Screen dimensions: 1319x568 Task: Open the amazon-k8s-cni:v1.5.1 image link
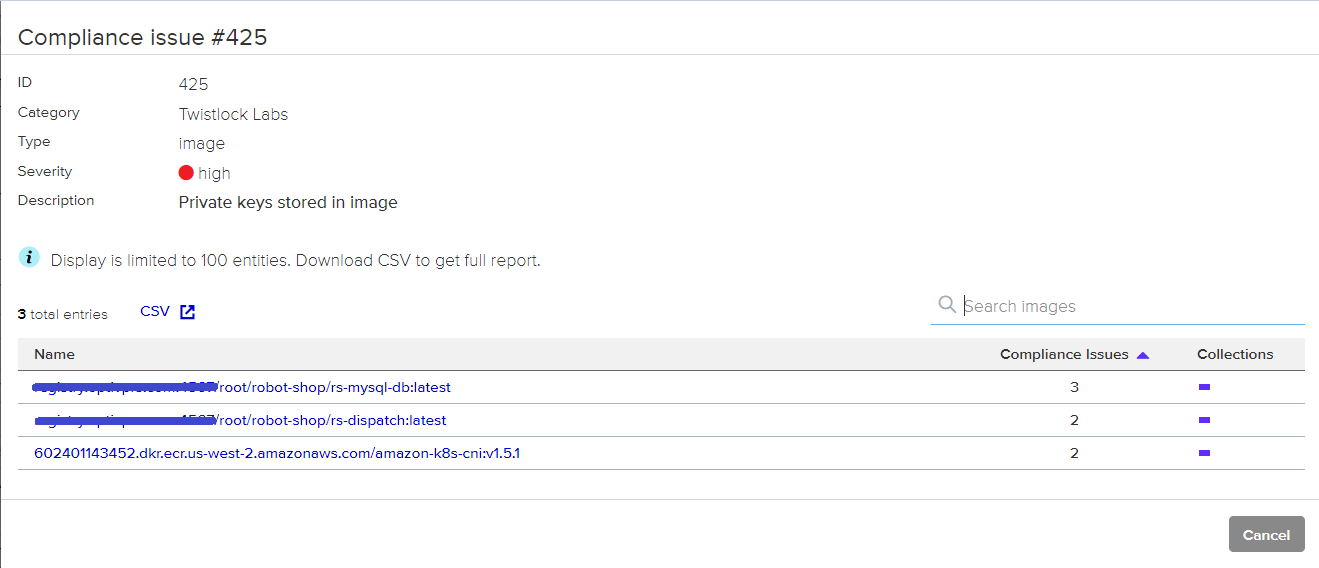(277, 453)
